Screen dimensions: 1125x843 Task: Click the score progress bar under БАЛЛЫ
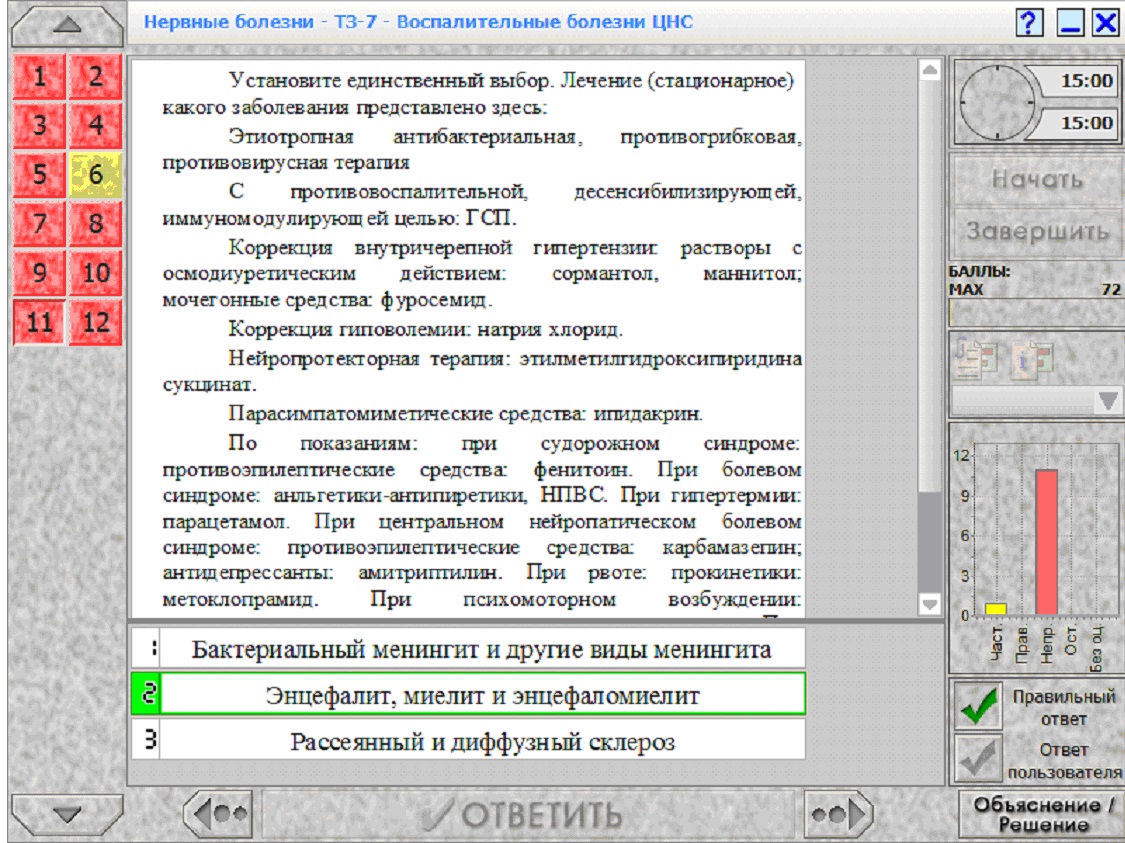coord(1036,312)
